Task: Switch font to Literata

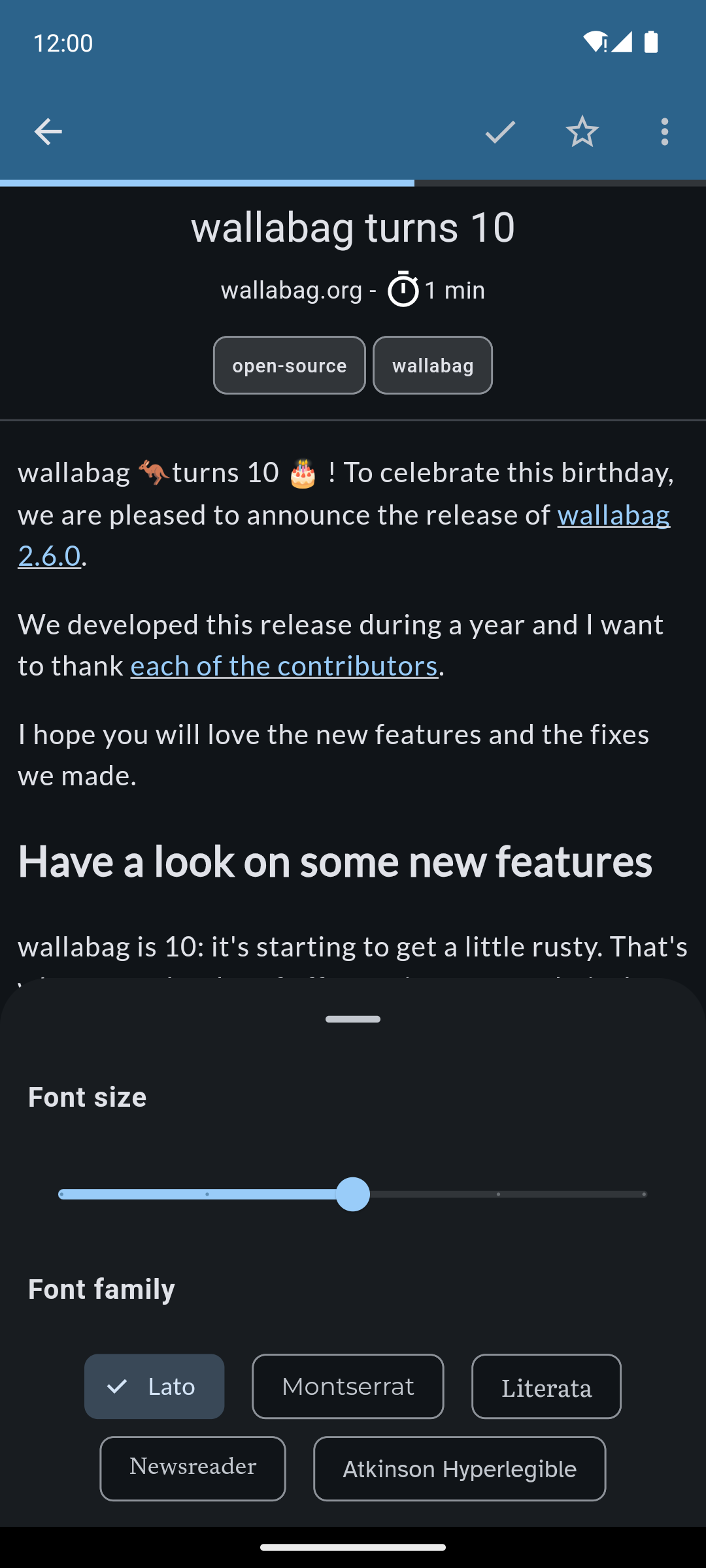Action: point(546,1386)
